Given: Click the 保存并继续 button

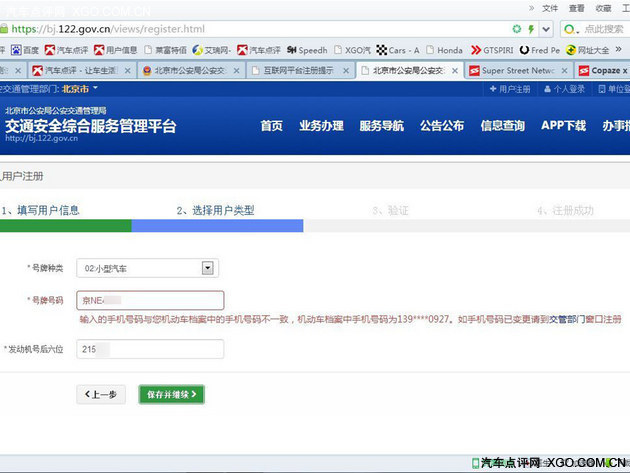Looking at the screenshot, I should [171, 394].
